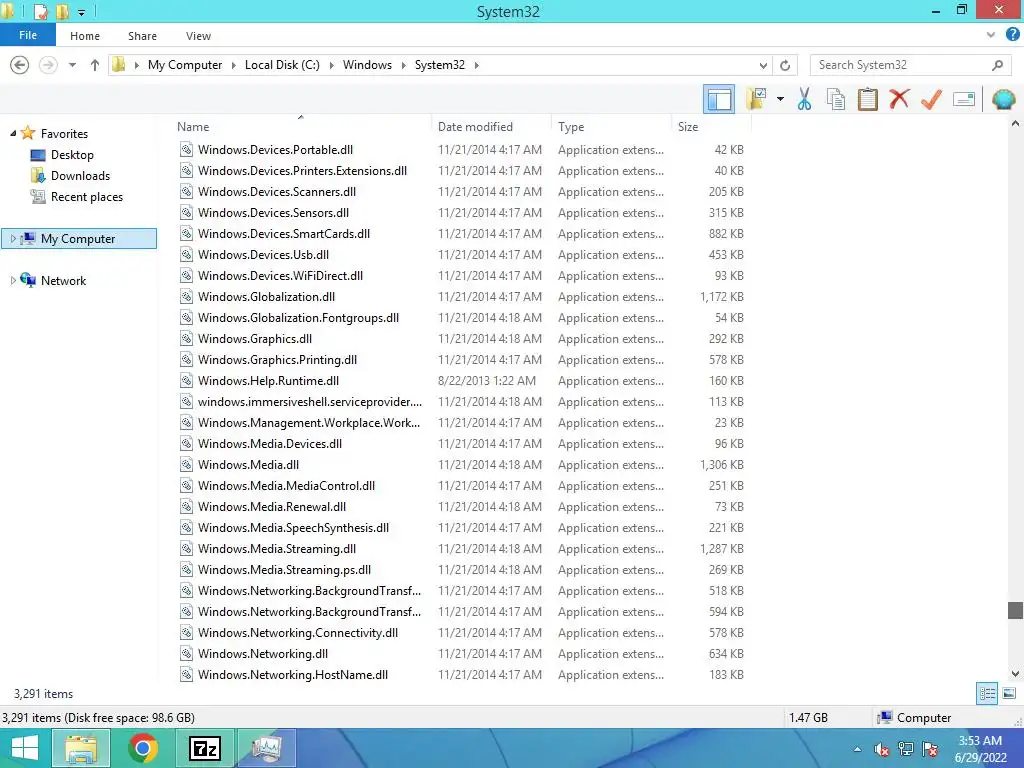Click the orange checkmark Properties icon
1024x768 pixels.
[931, 99]
